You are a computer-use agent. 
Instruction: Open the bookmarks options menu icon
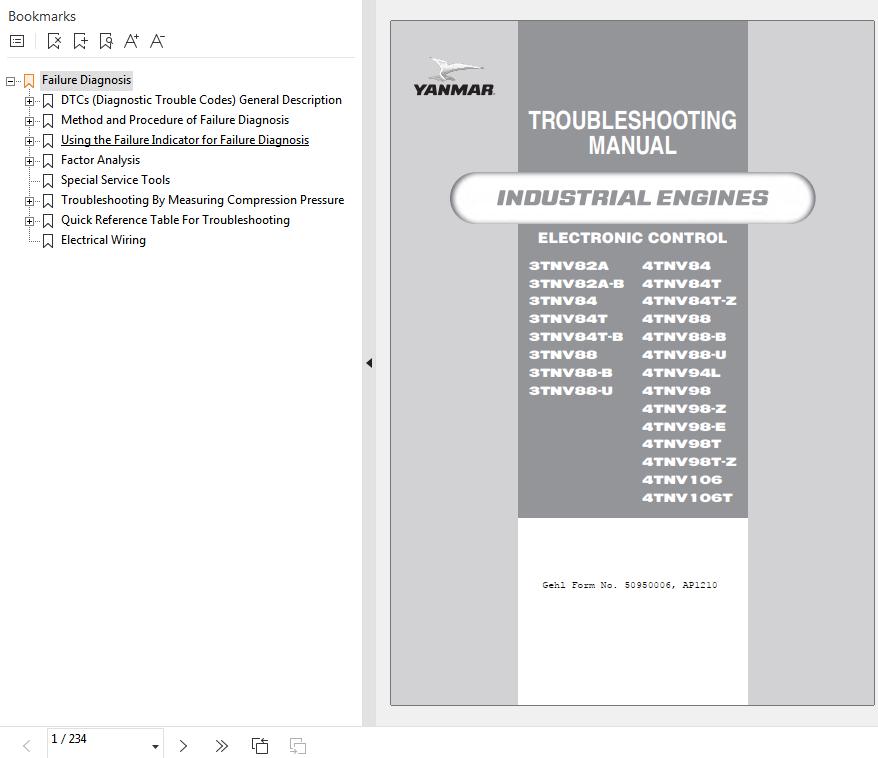click(x=17, y=41)
